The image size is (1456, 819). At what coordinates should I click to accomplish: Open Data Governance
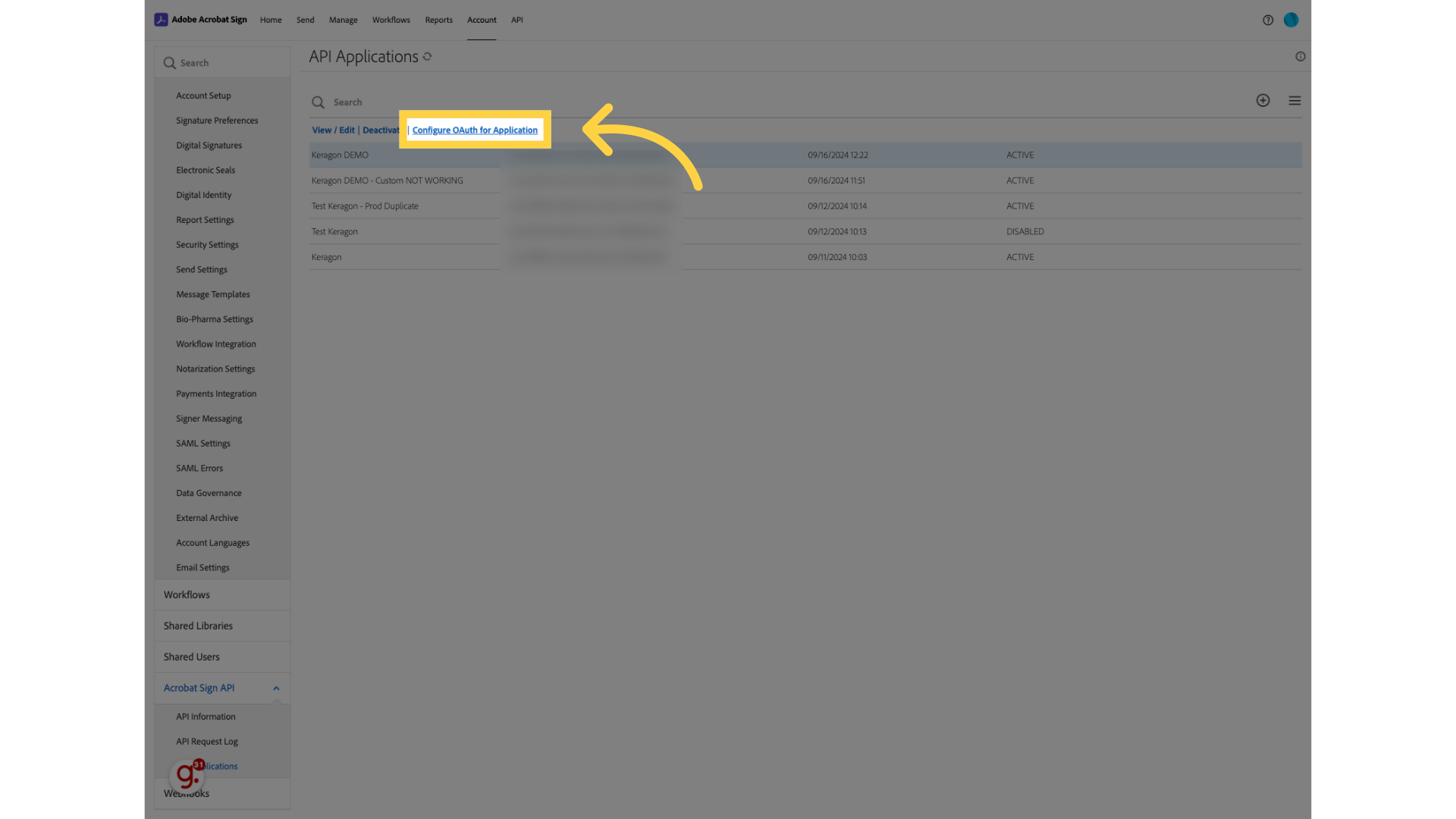pyautogui.click(x=209, y=494)
